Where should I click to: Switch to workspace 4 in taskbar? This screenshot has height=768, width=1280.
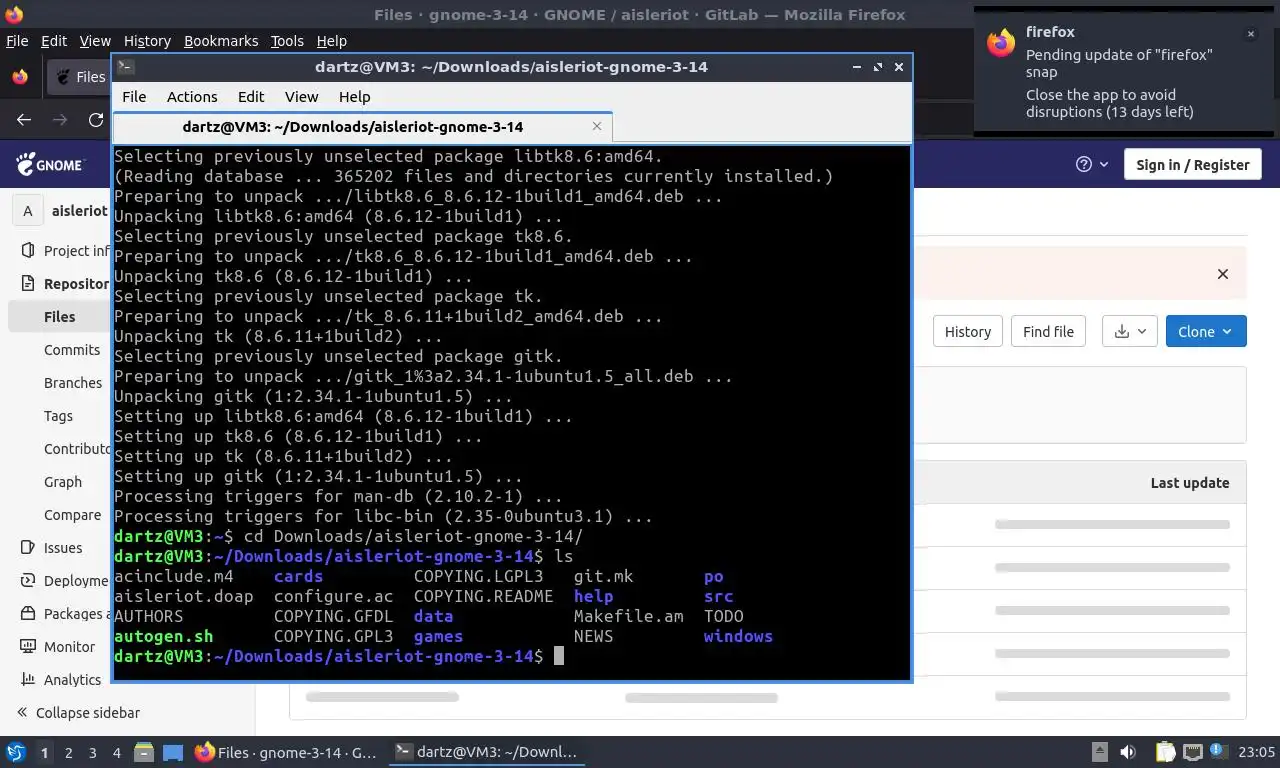(x=116, y=752)
